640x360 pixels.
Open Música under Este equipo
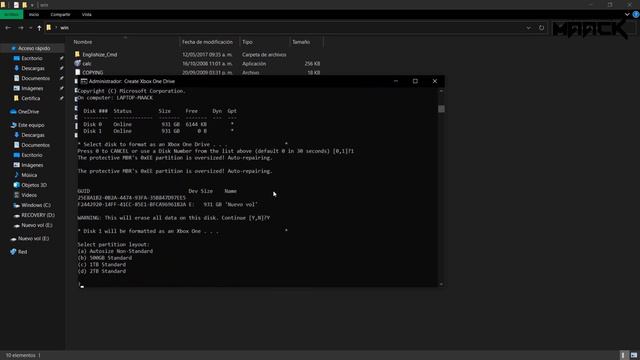pyautogui.click(x=29, y=175)
